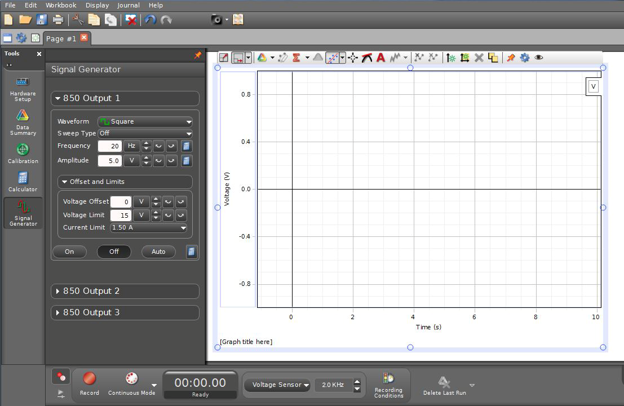Select the text annotation 'A' tool
Viewport: 624px width, 406px height.
pos(380,58)
